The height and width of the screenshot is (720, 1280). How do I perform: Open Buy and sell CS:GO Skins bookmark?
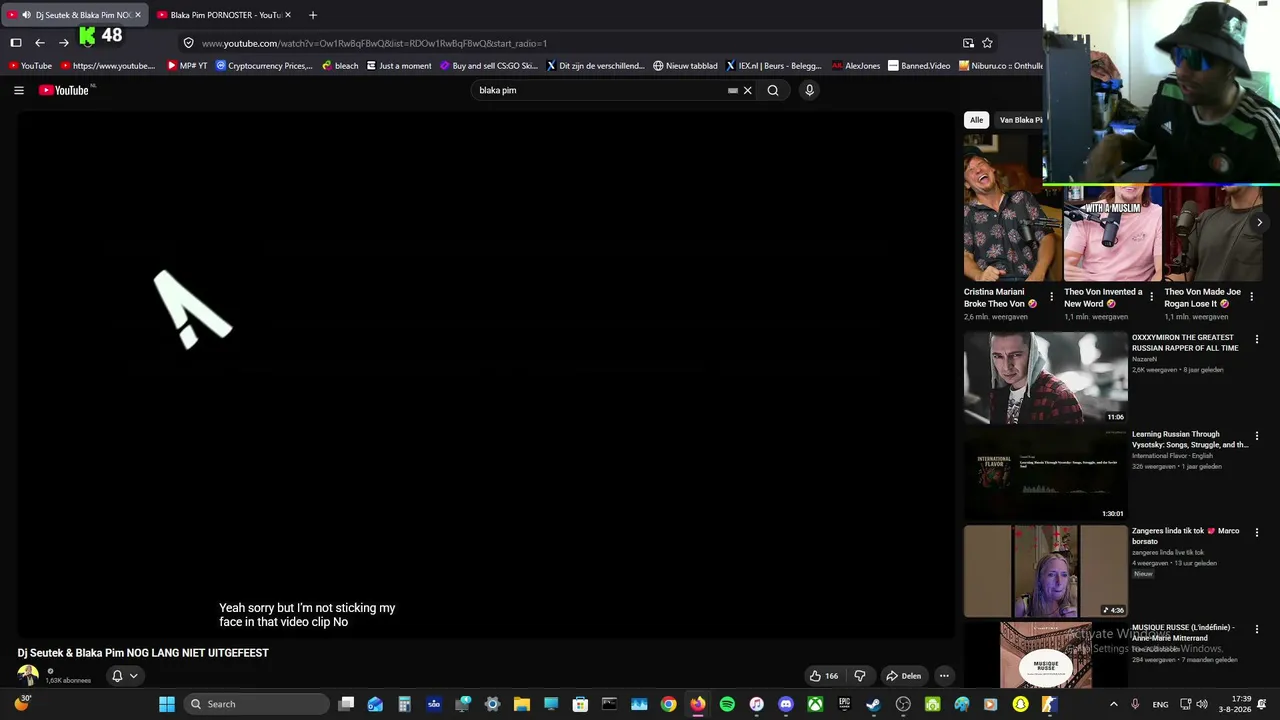pos(489,66)
